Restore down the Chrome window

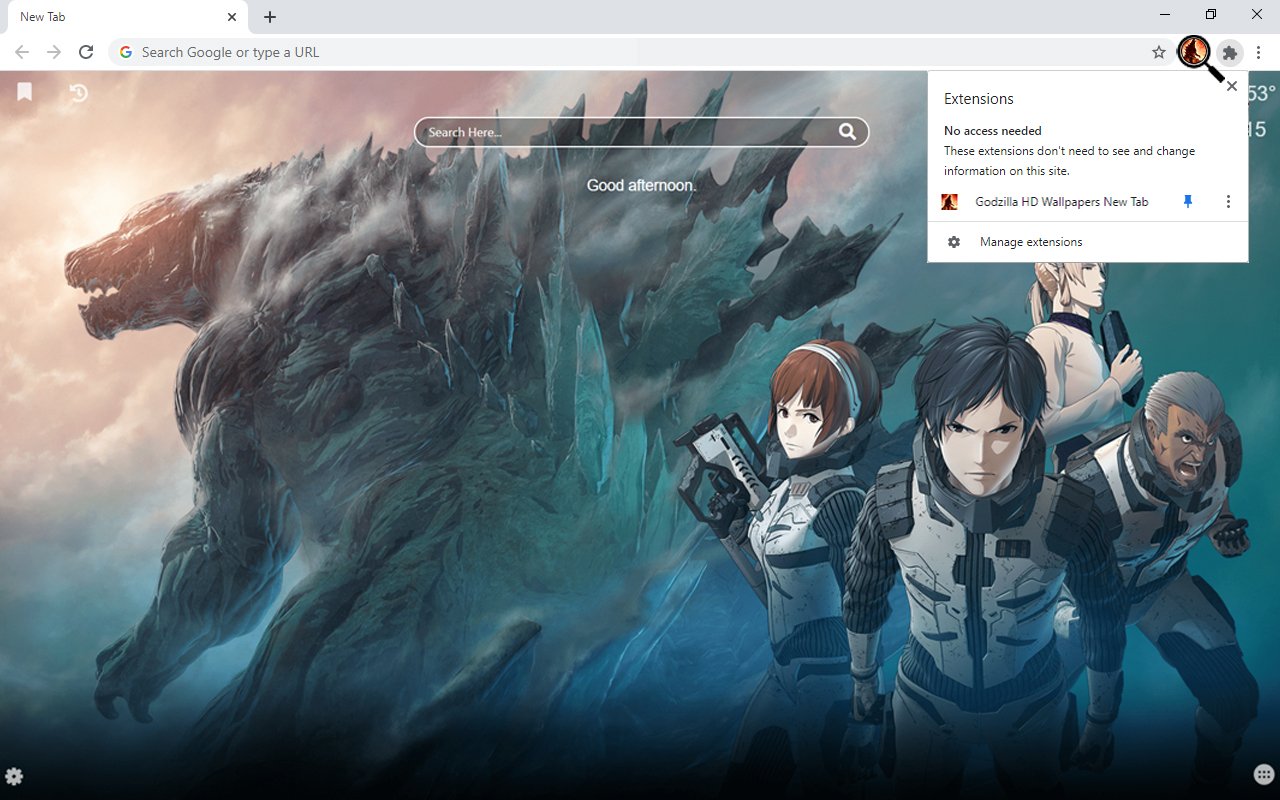[x=1211, y=14]
